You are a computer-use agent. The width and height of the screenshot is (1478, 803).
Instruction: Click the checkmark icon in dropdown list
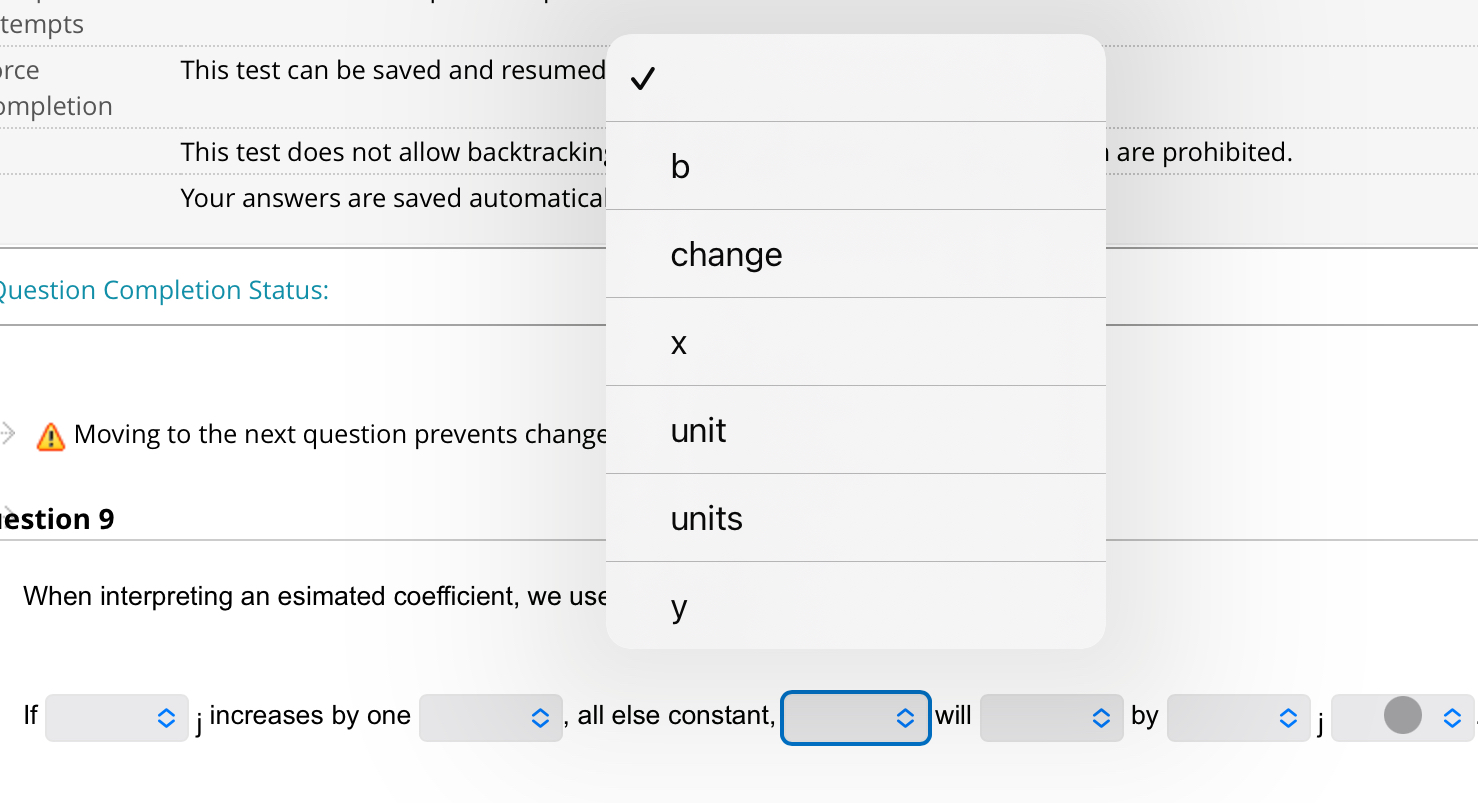643,78
